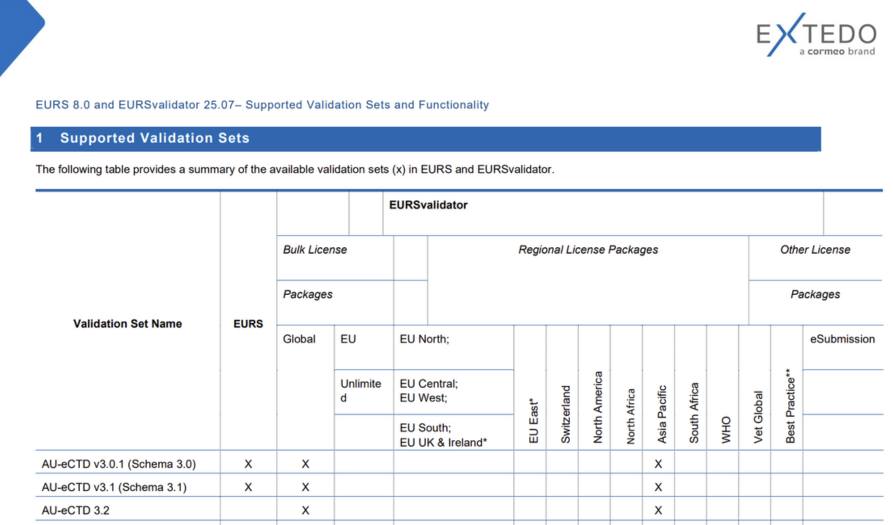Screen dimensions: 893x525
Task: Click the document title starting with EURS 8.0
Action: [262, 104]
